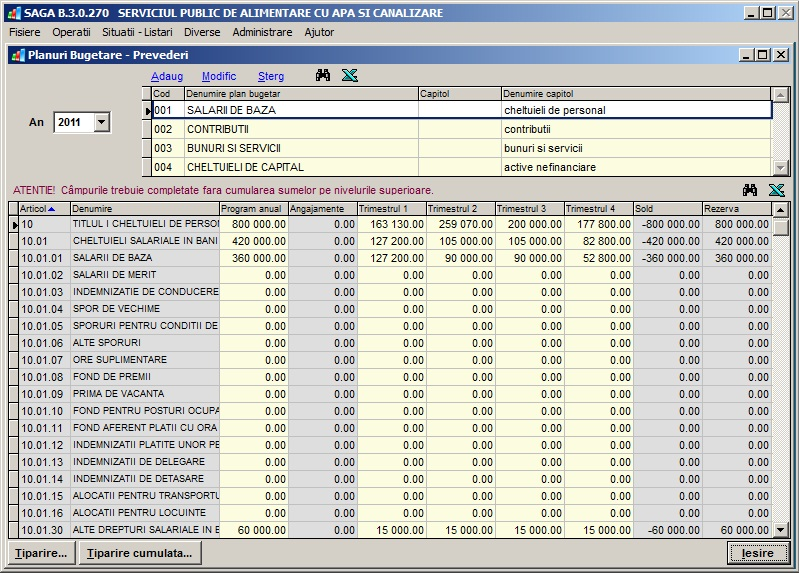Click SAGA application icon in title bar
799x573 pixels.
tap(14, 13)
